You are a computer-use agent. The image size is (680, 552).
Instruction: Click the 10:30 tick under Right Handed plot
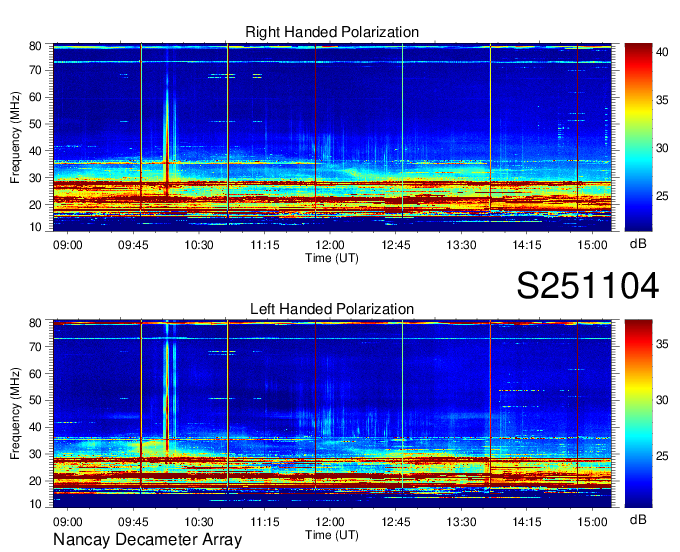[x=199, y=244]
